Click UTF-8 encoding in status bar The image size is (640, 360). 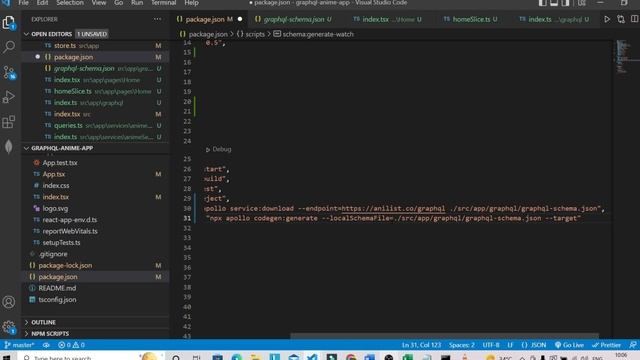coord(491,345)
